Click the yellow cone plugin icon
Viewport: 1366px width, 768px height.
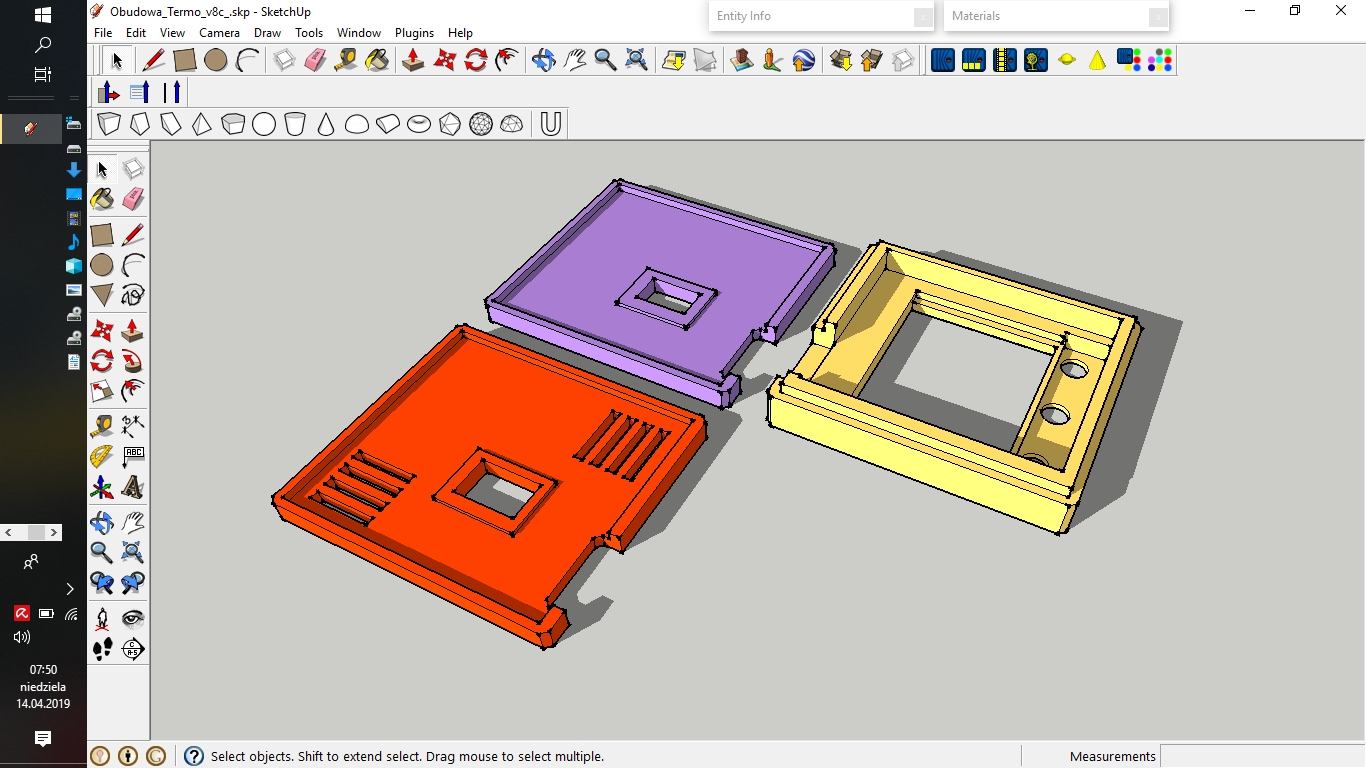pyautogui.click(x=1097, y=60)
